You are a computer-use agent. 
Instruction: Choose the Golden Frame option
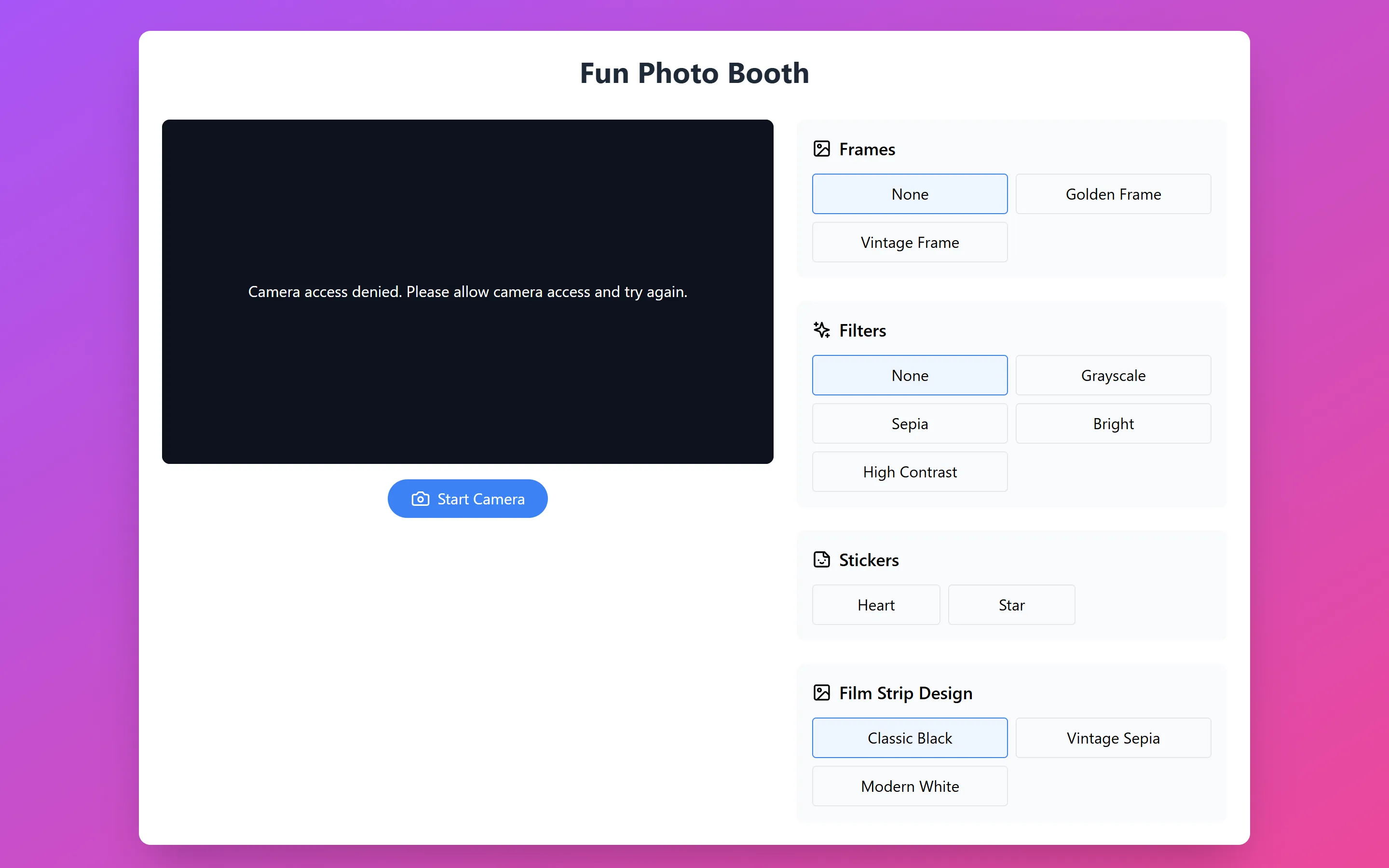coord(1113,194)
